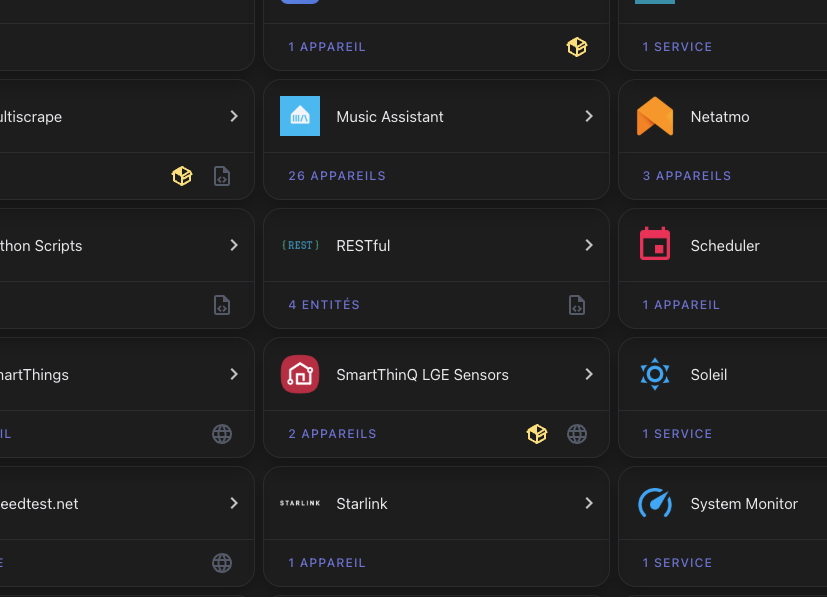Click the yellow custom integration box on SmartThinQ card
The width and height of the screenshot is (827, 597).
pyautogui.click(x=537, y=434)
